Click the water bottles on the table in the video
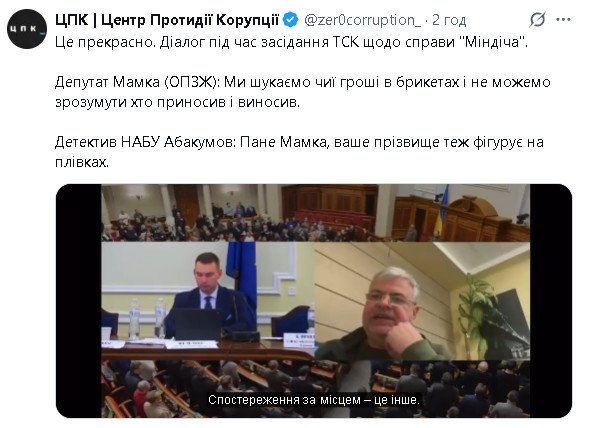 coord(147,318)
